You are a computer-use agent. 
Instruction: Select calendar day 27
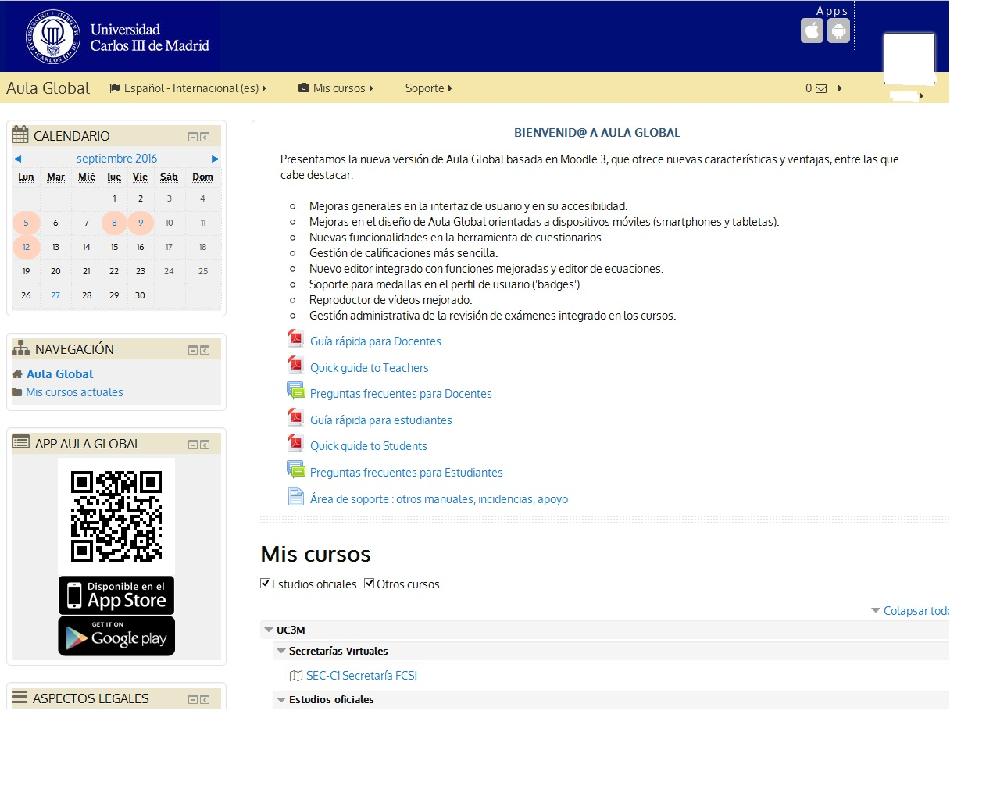point(55,295)
